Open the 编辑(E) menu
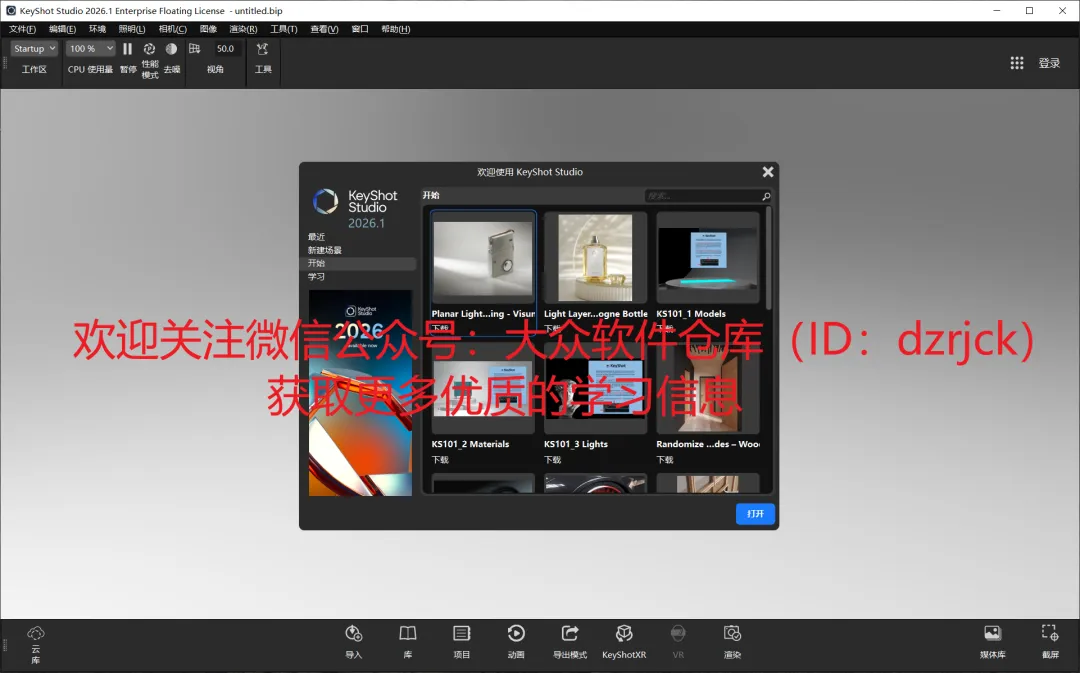 pyautogui.click(x=62, y=29)
